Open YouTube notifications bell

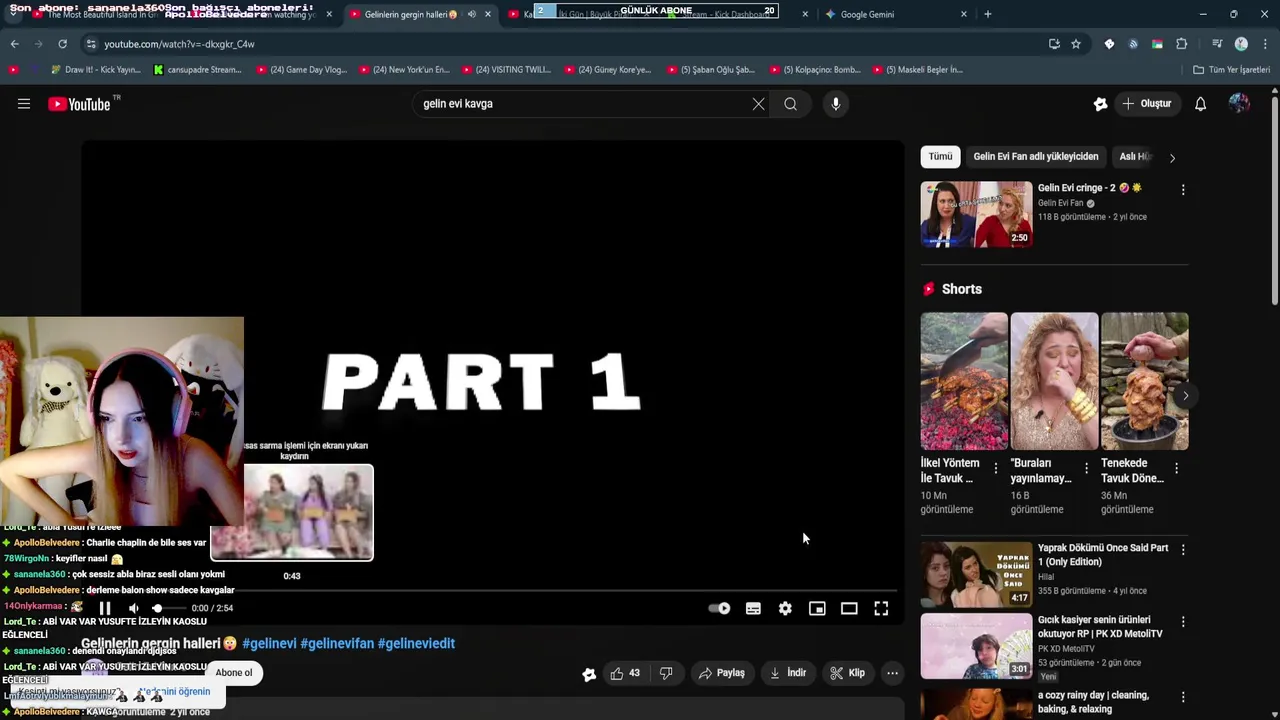[x=1200, y=104]
